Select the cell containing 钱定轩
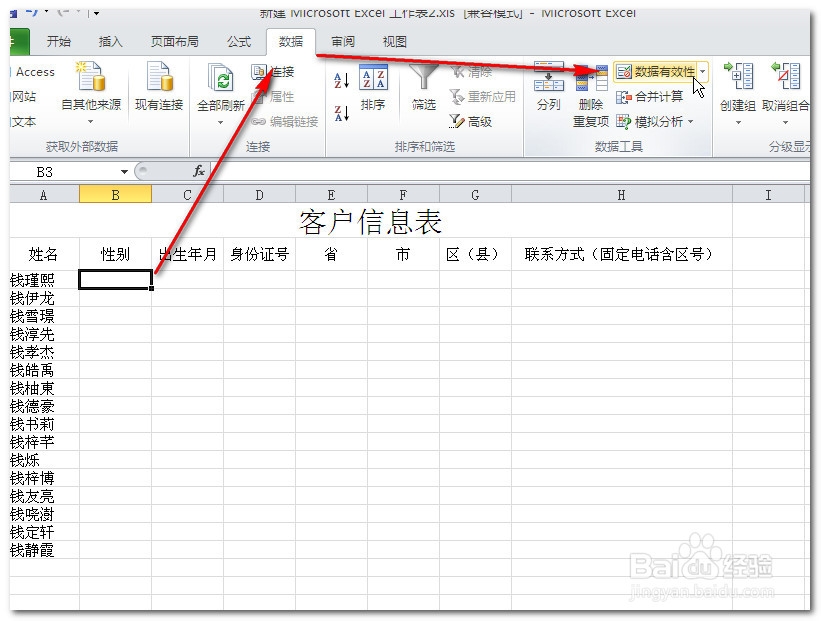The height and width of the screenshot is (621, 821). (x=44, y=532)
